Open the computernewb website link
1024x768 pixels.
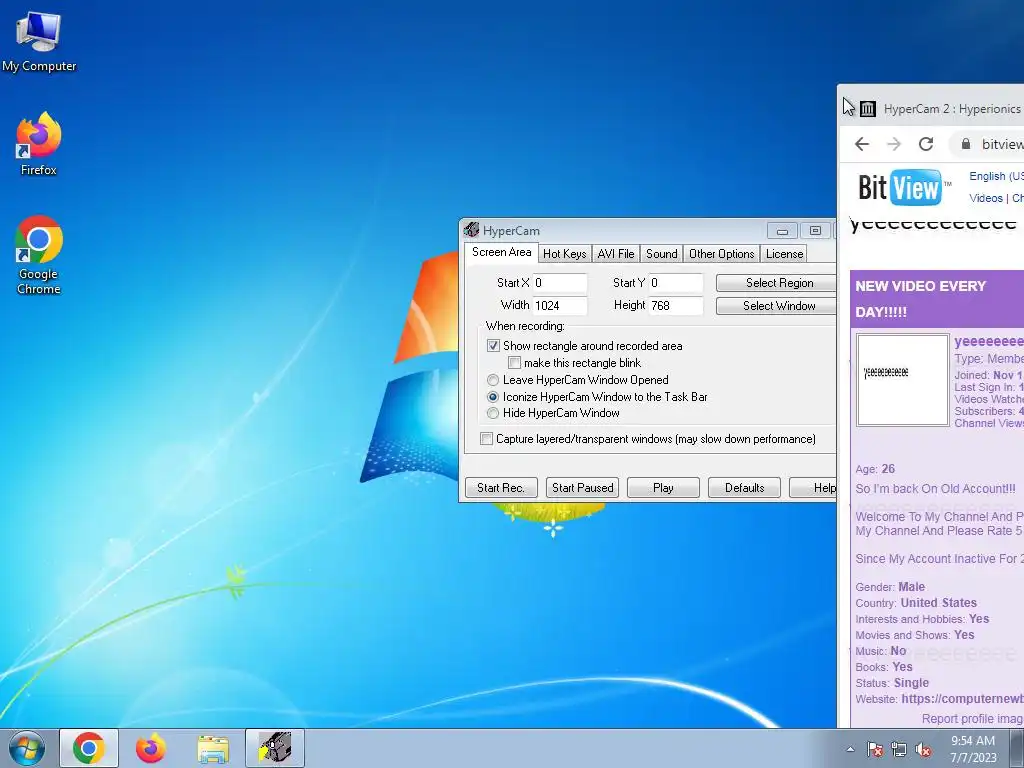click(963, 699)
